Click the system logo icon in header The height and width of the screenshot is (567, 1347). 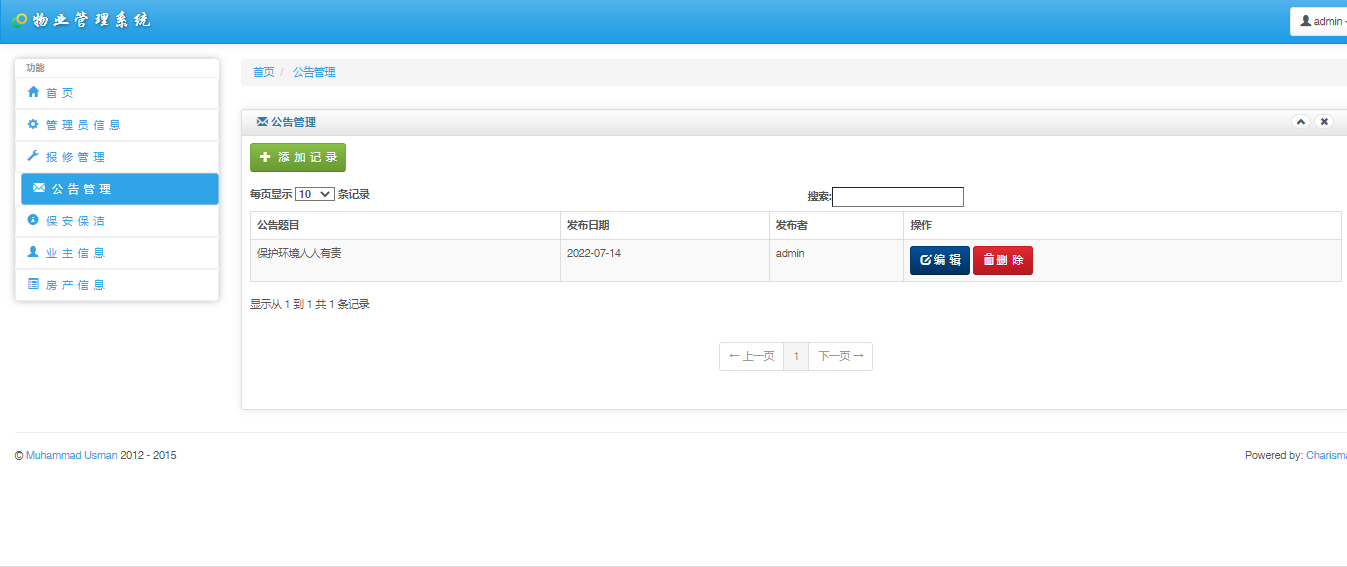(19, 21)
